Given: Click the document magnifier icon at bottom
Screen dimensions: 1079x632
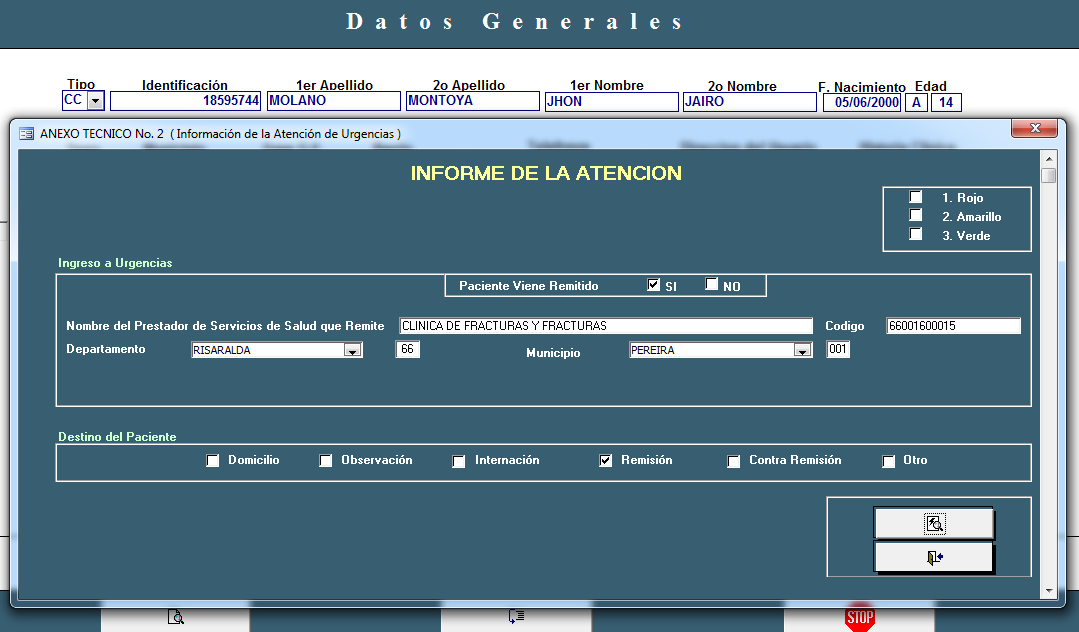Looking at the screenshot, I should coord(175,617).
